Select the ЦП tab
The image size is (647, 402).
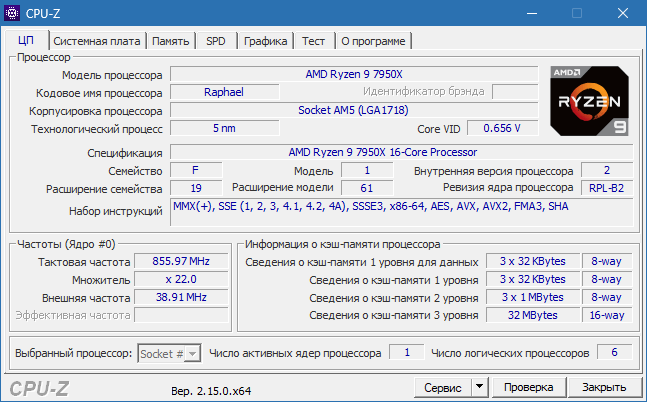coord(26,40)
